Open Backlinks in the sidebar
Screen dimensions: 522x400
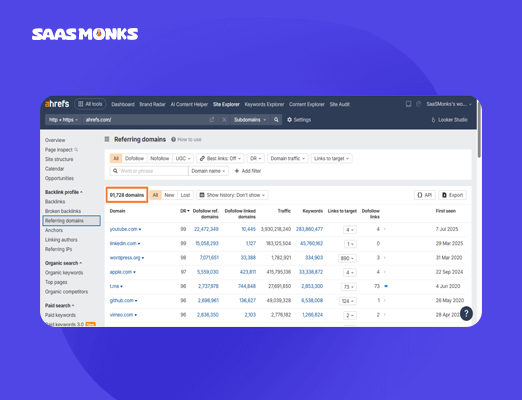(x=55, y=202)
